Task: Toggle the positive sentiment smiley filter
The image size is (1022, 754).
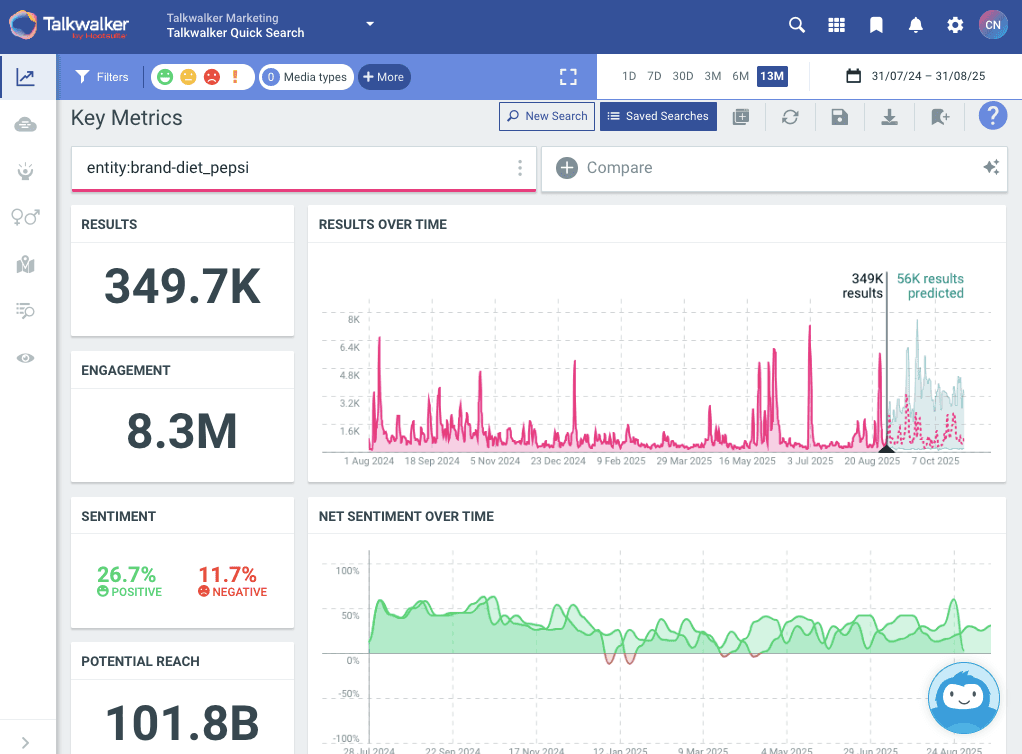Action: click(x=165, y=77)
